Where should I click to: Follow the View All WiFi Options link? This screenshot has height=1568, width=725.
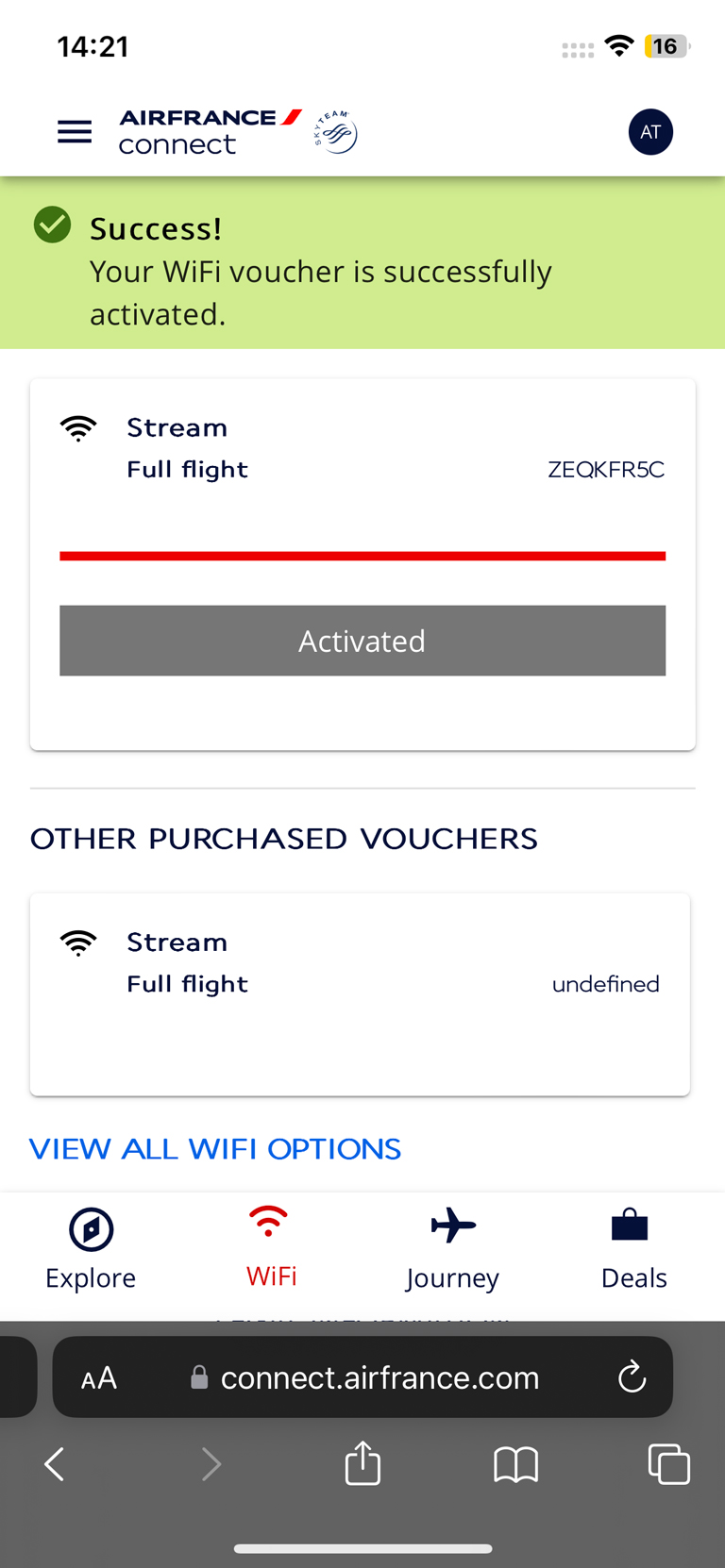[x=215, y=1149]
